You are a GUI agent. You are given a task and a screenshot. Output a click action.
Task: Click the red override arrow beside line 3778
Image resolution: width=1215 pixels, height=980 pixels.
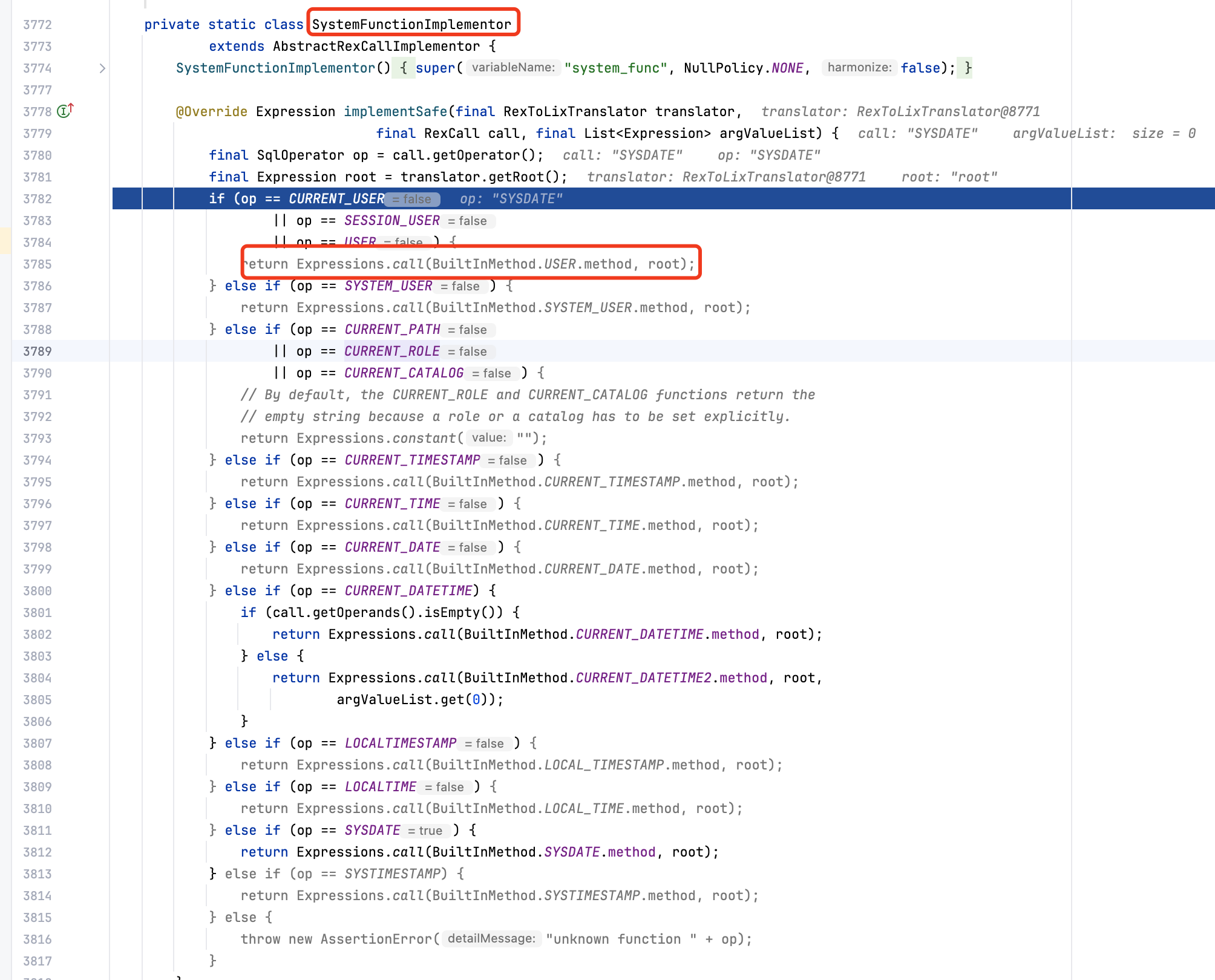coord(71,108)
